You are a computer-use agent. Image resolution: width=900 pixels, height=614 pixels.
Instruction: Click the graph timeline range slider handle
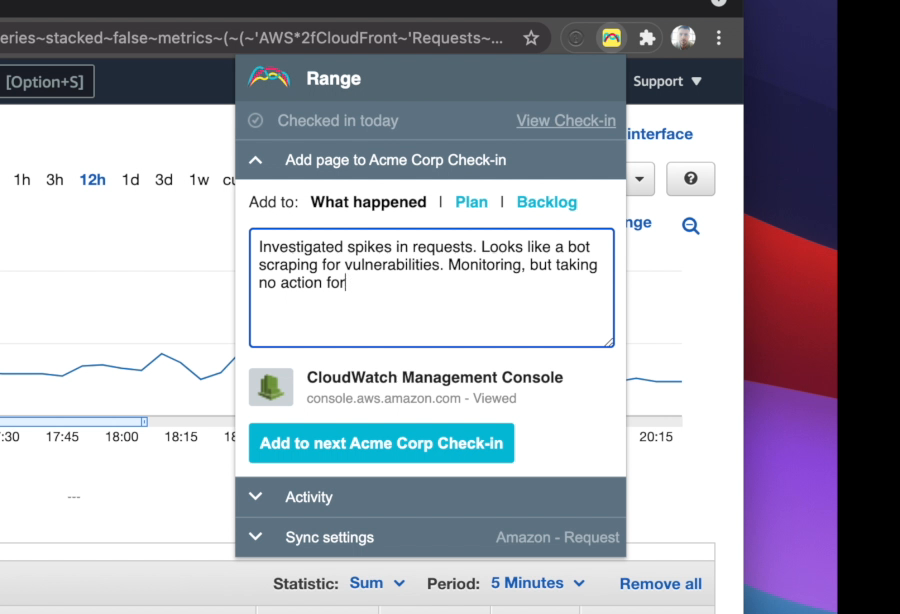pos(144,422)
